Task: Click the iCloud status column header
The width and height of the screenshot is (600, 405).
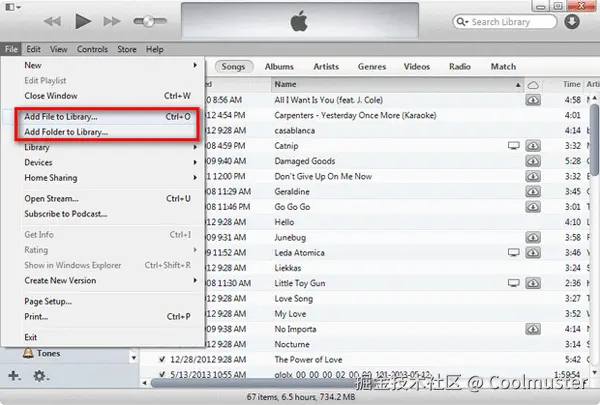Action: coord(533,85)
